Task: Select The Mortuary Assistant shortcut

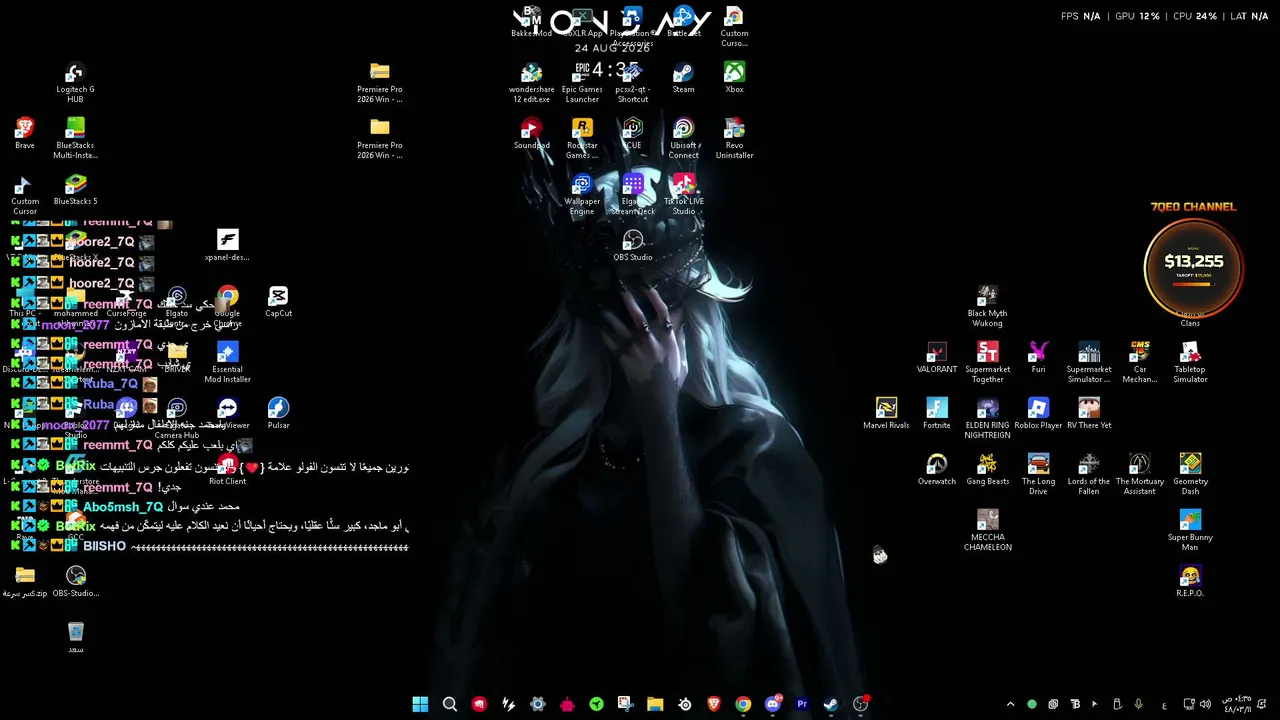Action: (x=1140, y=475)
